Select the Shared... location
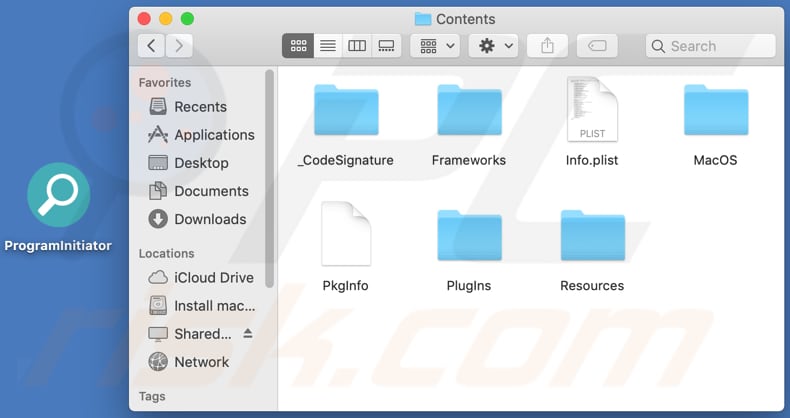Viewport: 790px width, 418px height. [x=190, y=334]
